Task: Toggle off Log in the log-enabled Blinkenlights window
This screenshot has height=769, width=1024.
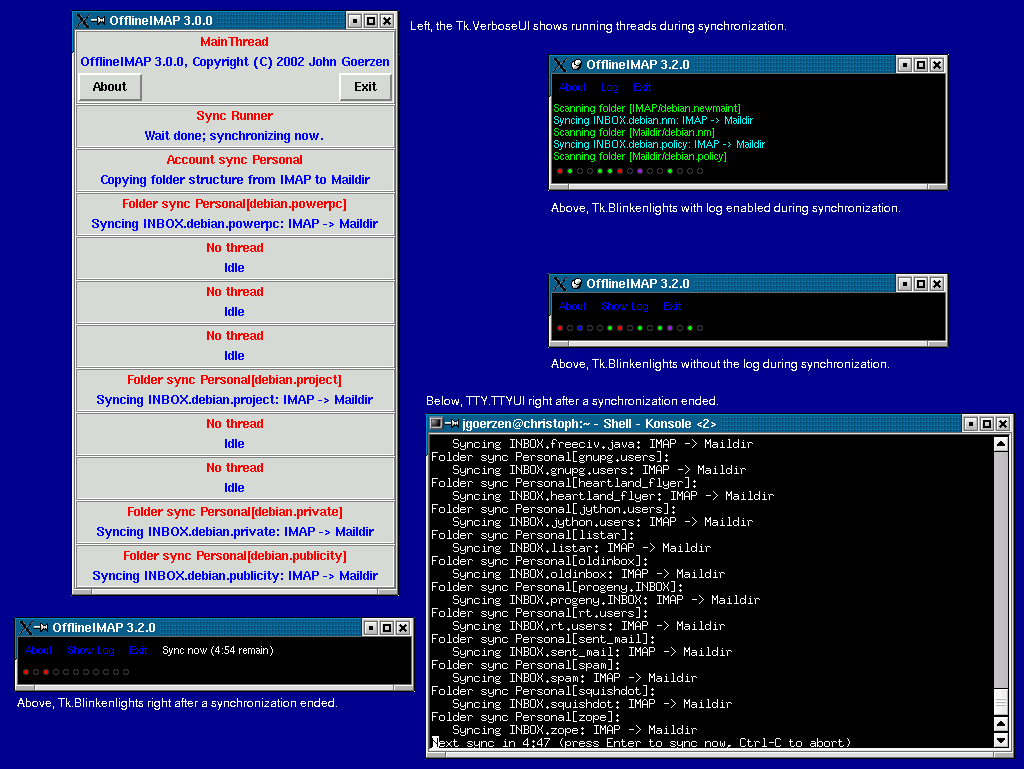Action: point(609,88)
